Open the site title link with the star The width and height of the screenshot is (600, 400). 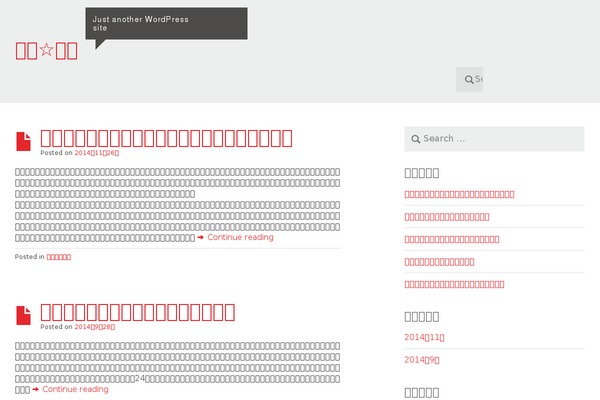point(46,51)
